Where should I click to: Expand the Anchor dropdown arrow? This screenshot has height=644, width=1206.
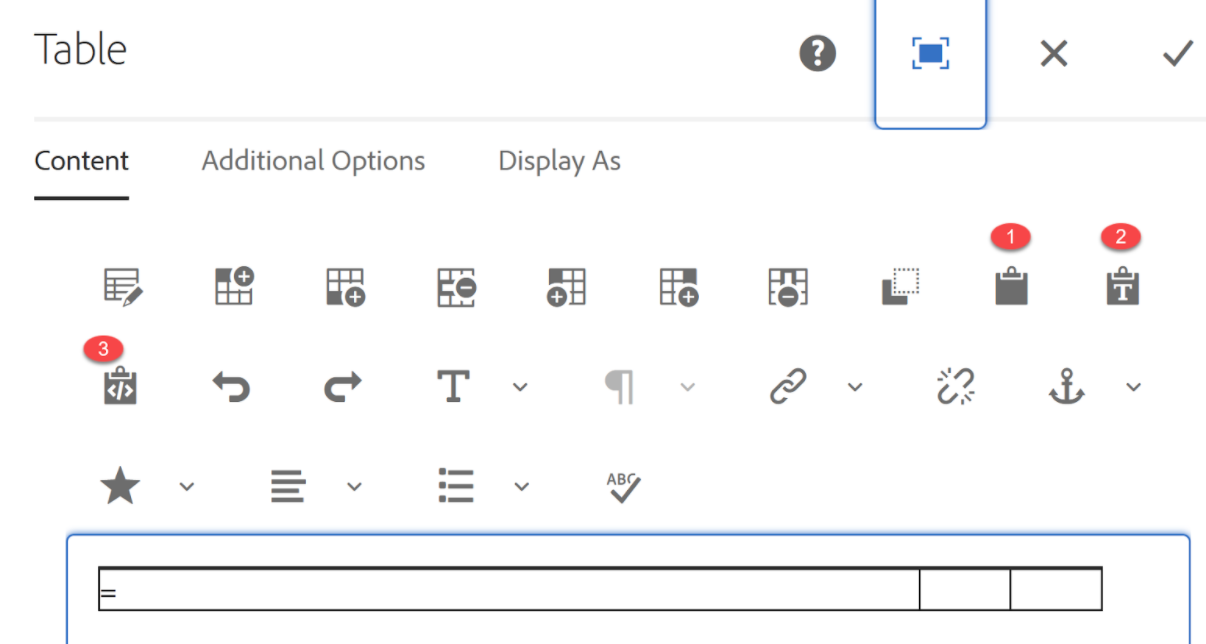click(x=1133, y=387)
